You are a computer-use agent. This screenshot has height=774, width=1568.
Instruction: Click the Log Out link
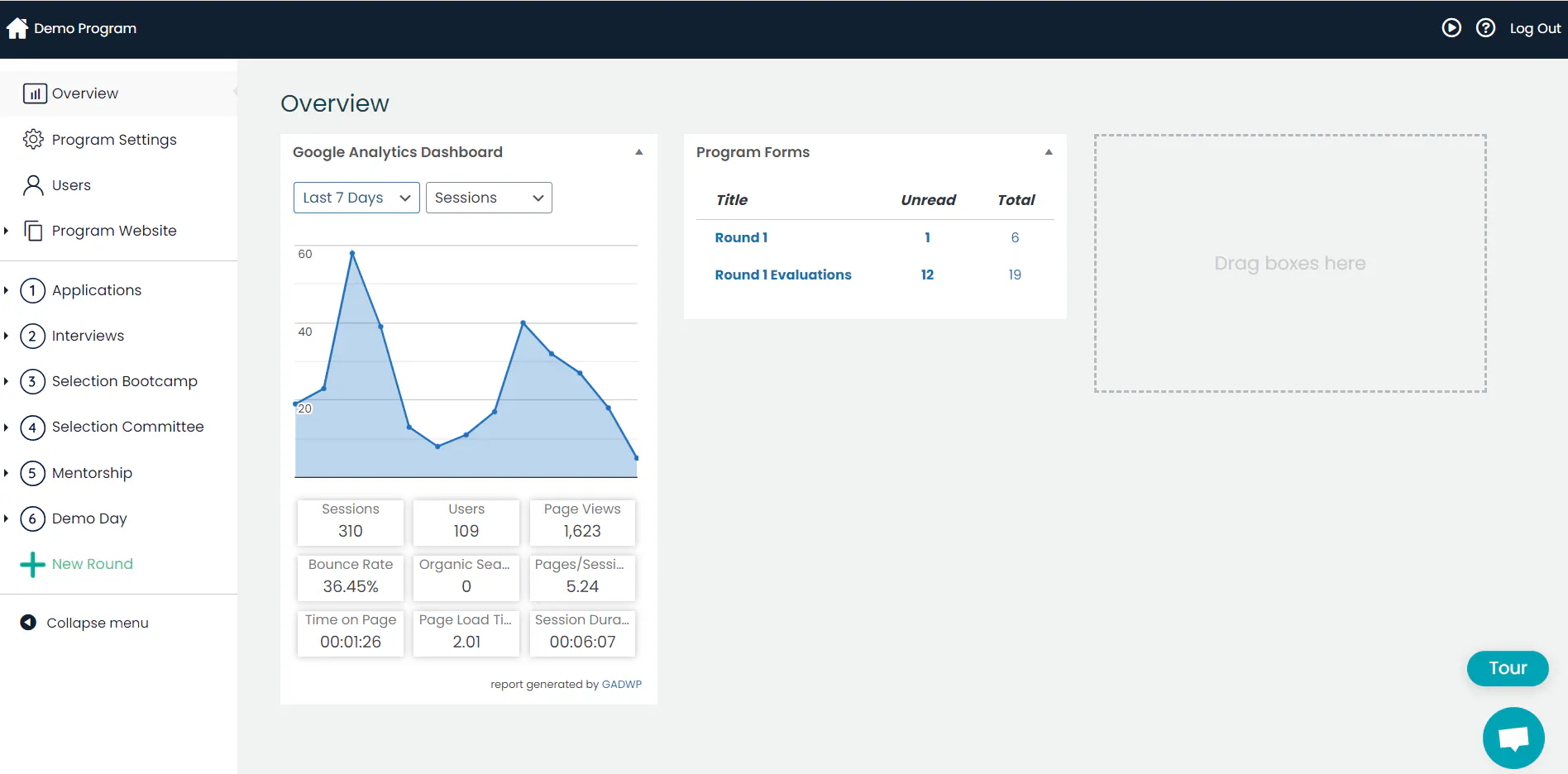pyautogui.click(x=1535, y=28)
